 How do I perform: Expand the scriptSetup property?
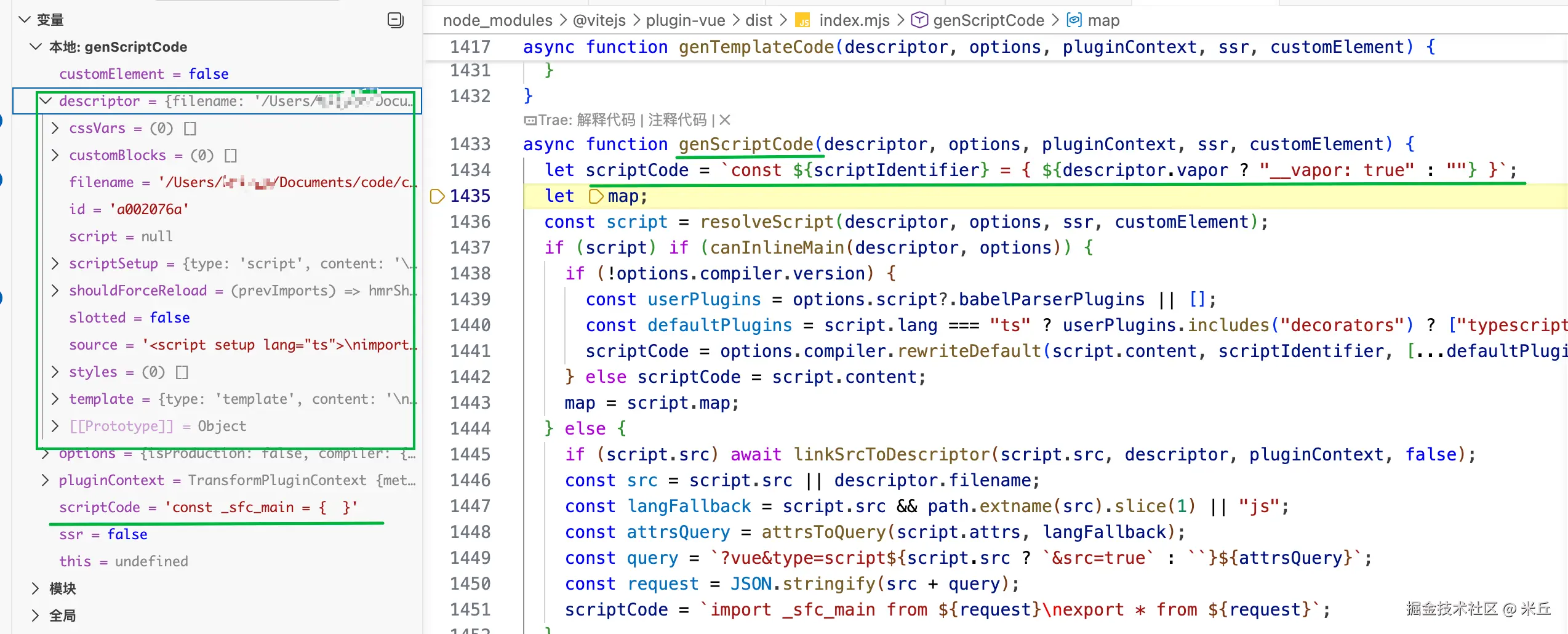pyautogui.click(x=55, y=263)
